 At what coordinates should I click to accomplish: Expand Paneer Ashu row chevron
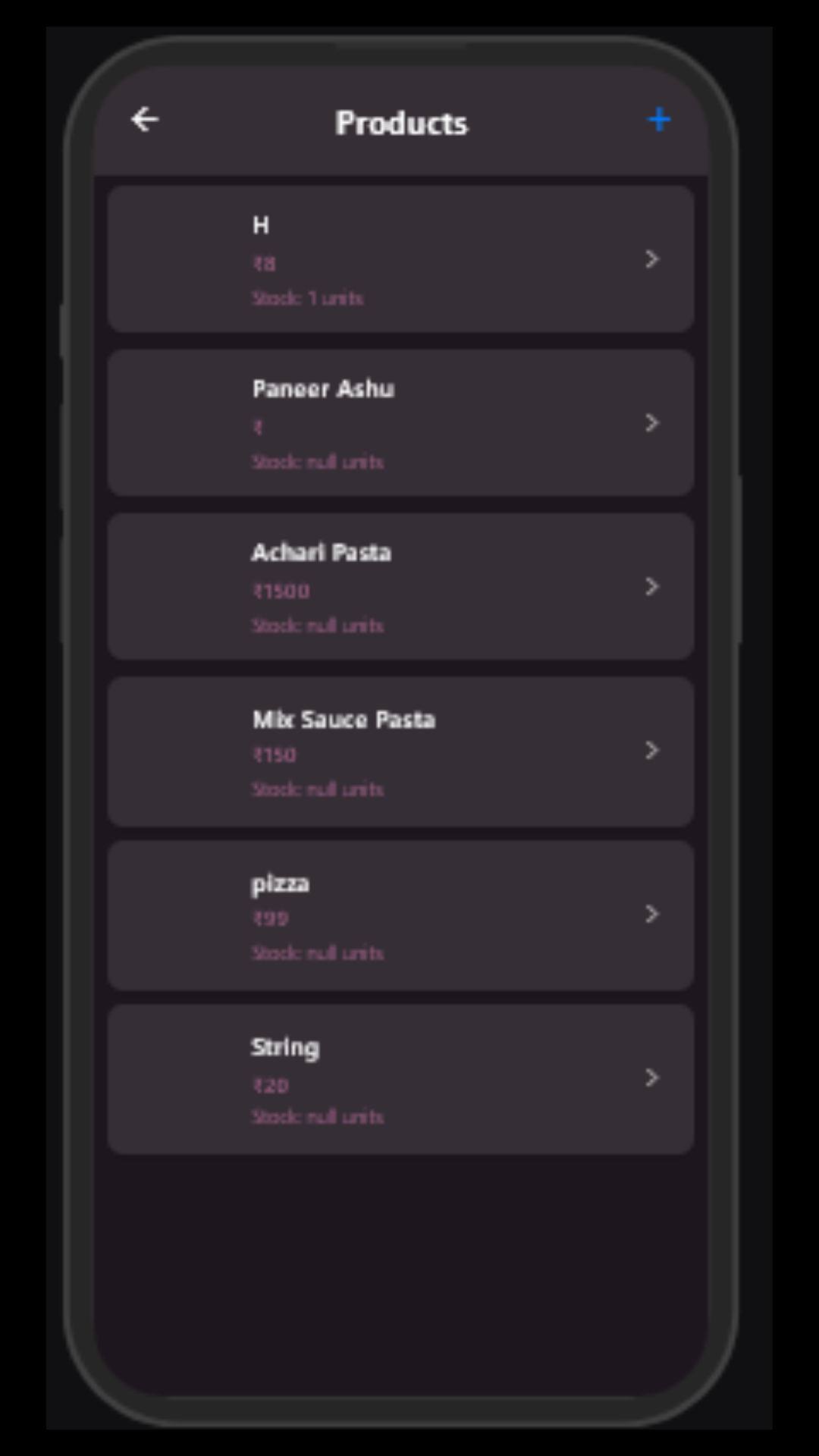(x=651, y=423)
